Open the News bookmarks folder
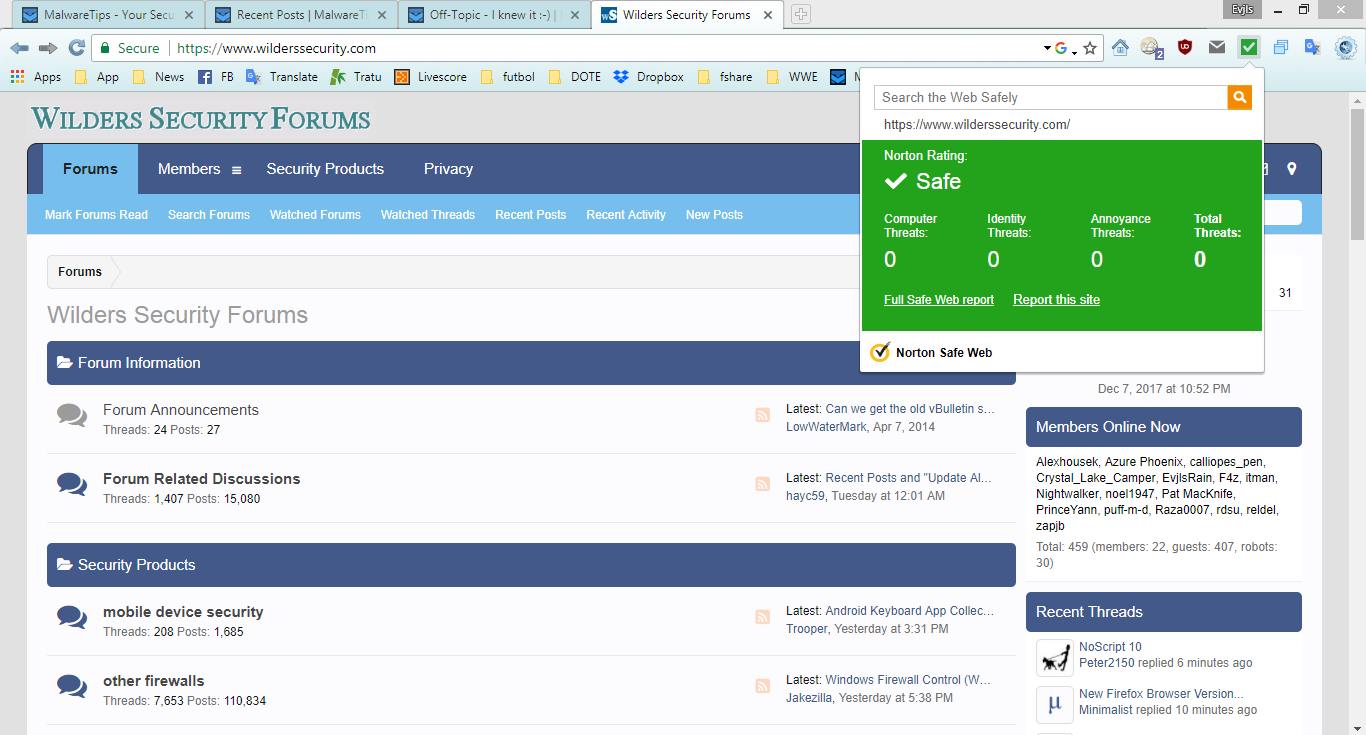This screenshot has width=1366, height=735. click(158, 77)
